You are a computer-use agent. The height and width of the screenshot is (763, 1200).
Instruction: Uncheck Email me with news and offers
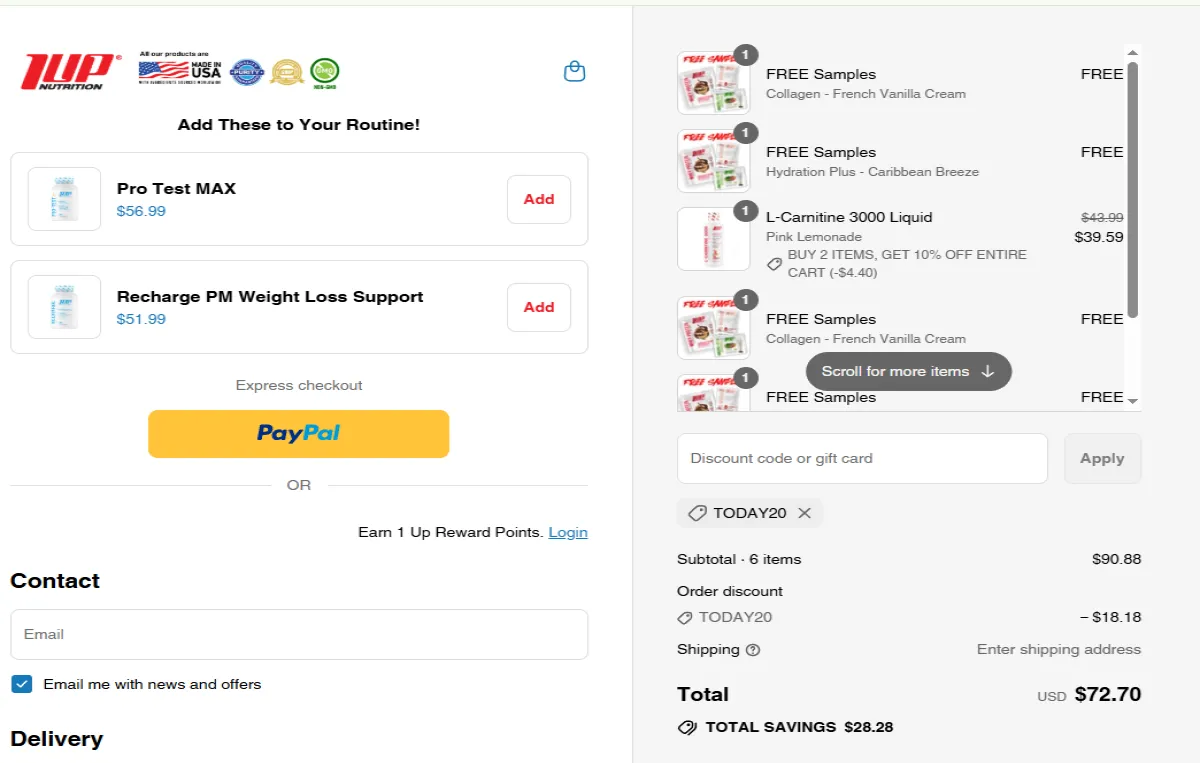point(22,684)
